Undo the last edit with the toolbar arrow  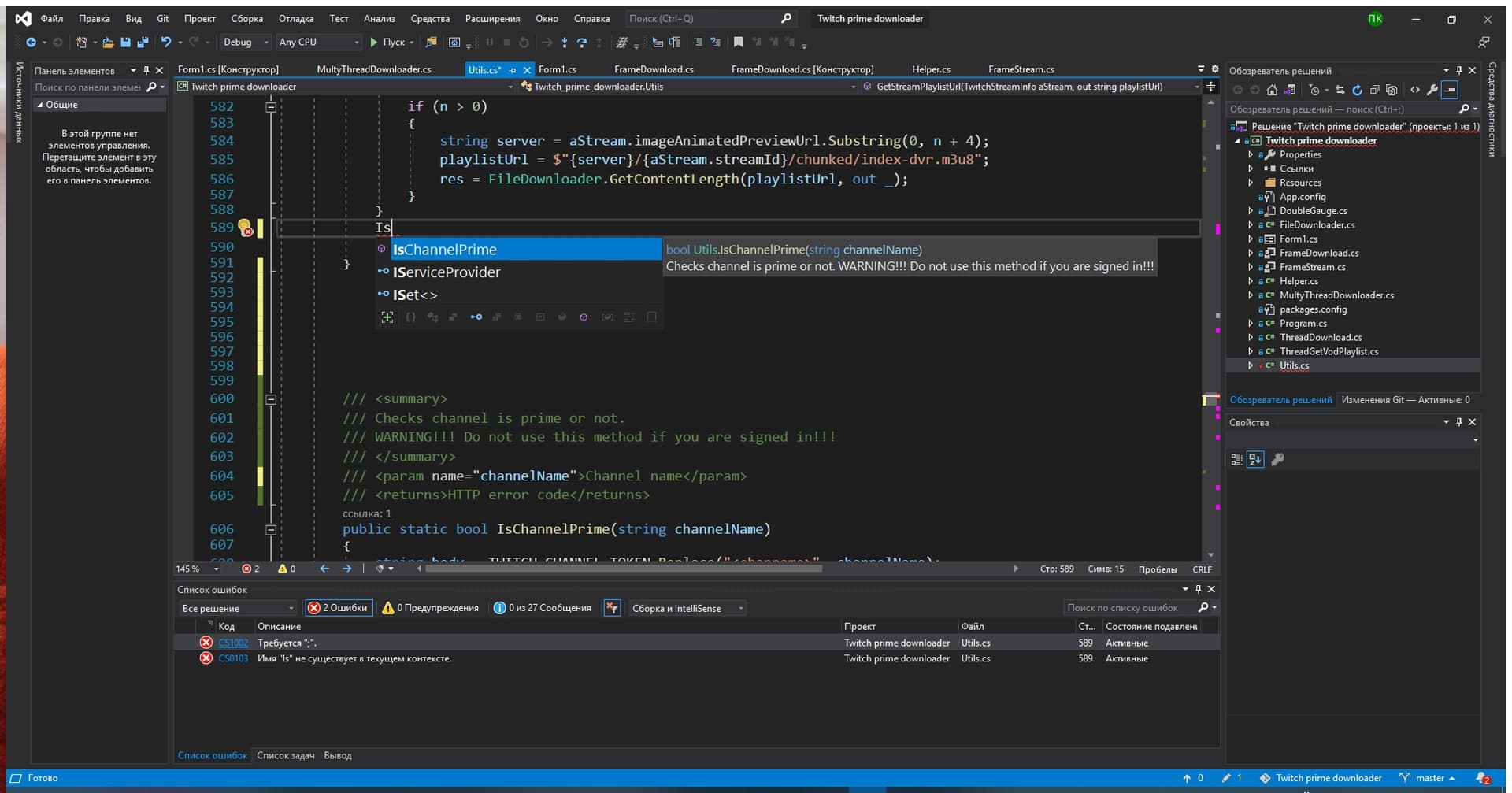pos(165,42)
